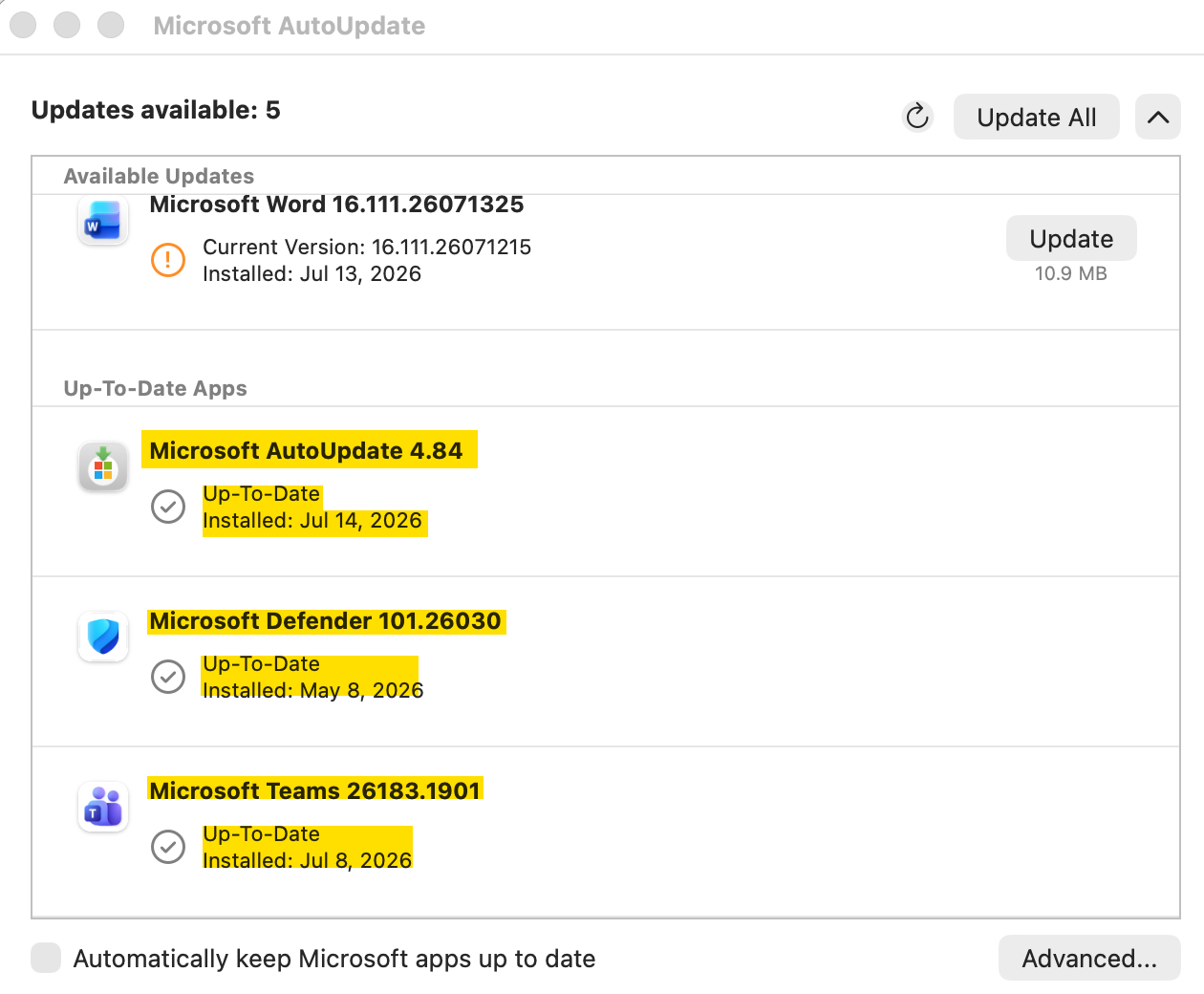Viewport: 1204px width, 994px height.
Task: Click Installed: Jul 13, 2026 text
Action: [x=312, y=273]
